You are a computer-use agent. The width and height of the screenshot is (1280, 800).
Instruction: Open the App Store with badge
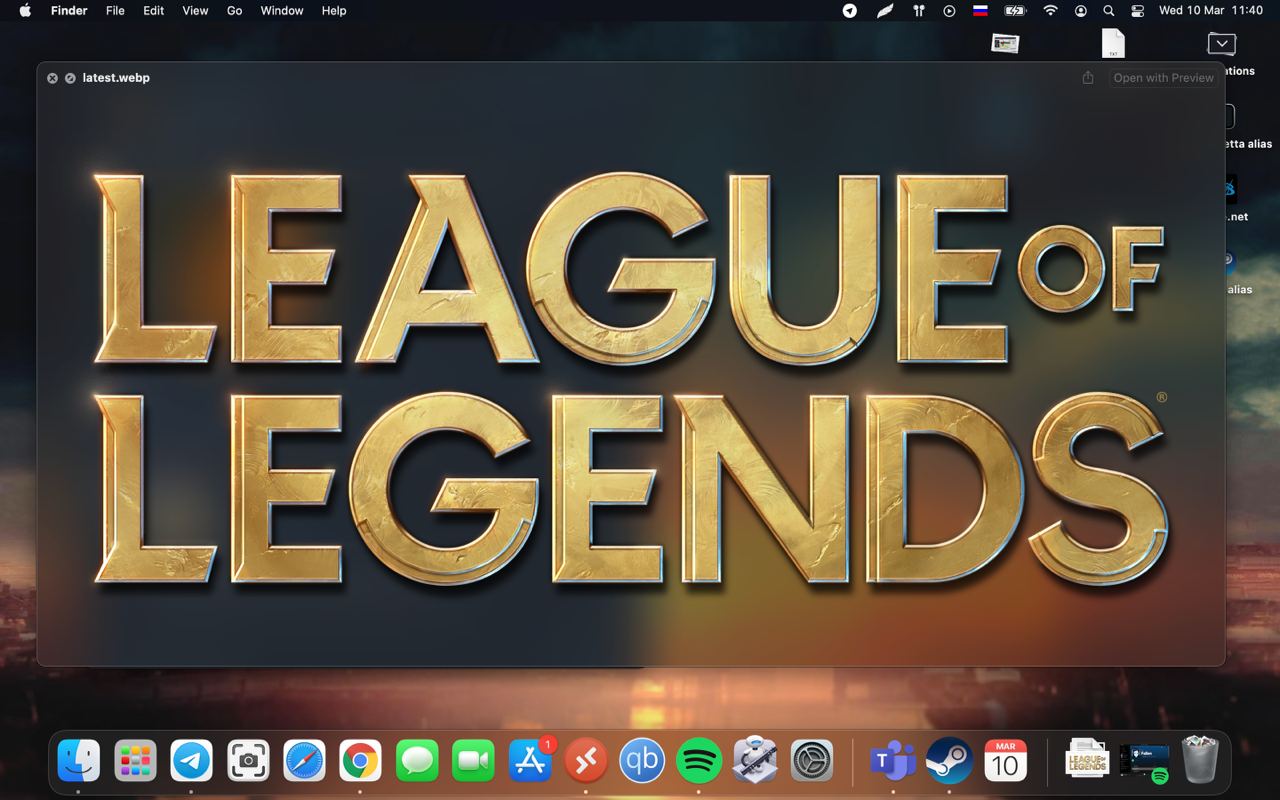[530, 761]
